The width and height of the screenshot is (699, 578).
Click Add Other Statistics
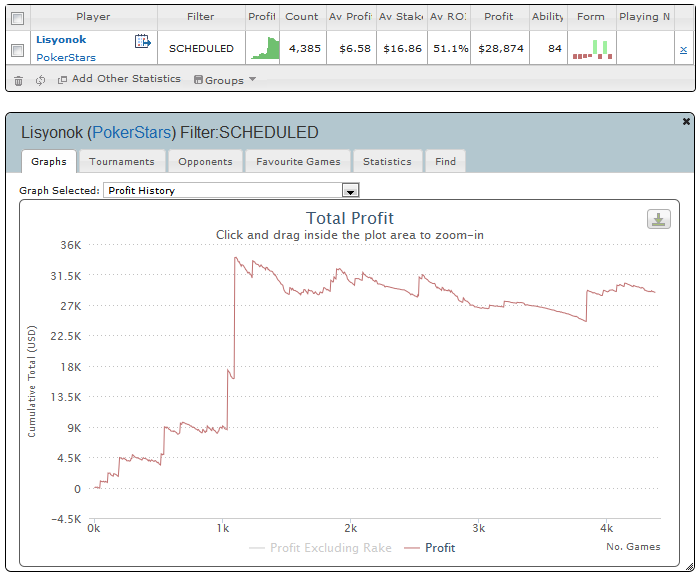(119, 79)
